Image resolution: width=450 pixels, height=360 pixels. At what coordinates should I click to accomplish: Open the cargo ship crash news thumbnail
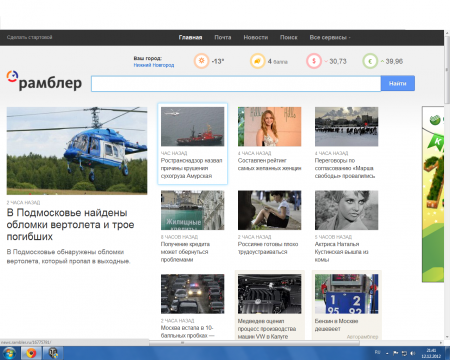pyautogui.click(x=192, y=126)
